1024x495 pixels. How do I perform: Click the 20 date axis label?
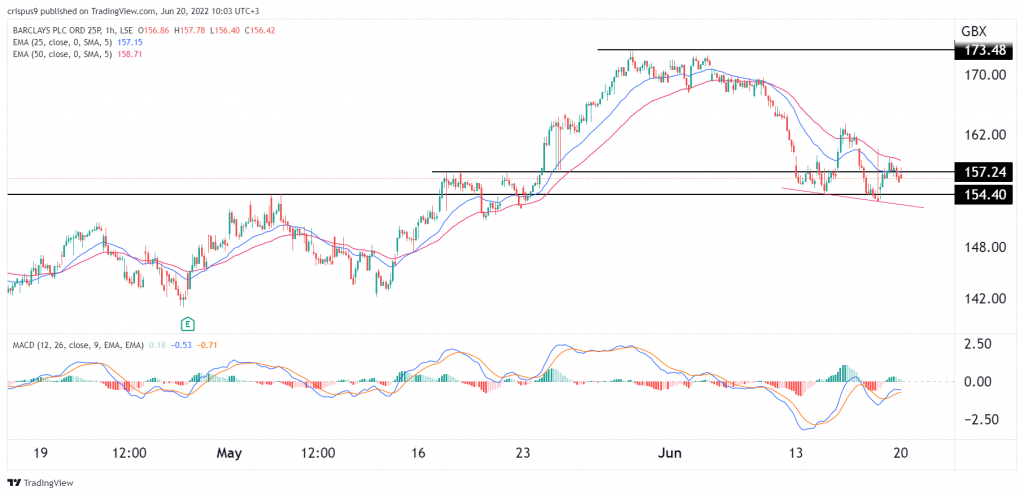(902, 454)
